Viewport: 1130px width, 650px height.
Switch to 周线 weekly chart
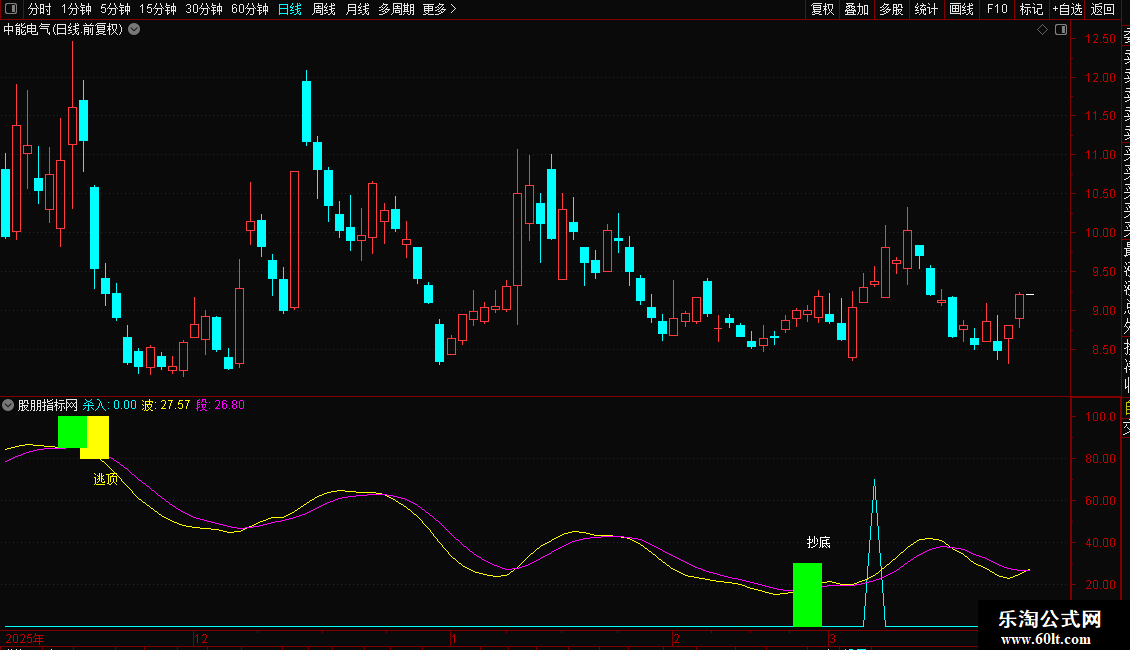(324, 9)
